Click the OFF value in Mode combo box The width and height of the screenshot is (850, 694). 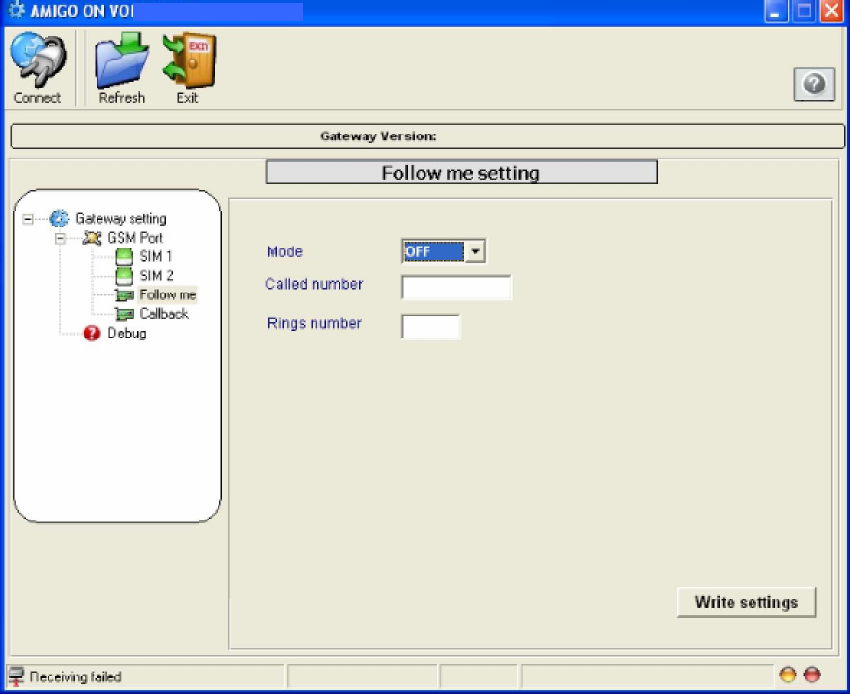click(433, 251)
